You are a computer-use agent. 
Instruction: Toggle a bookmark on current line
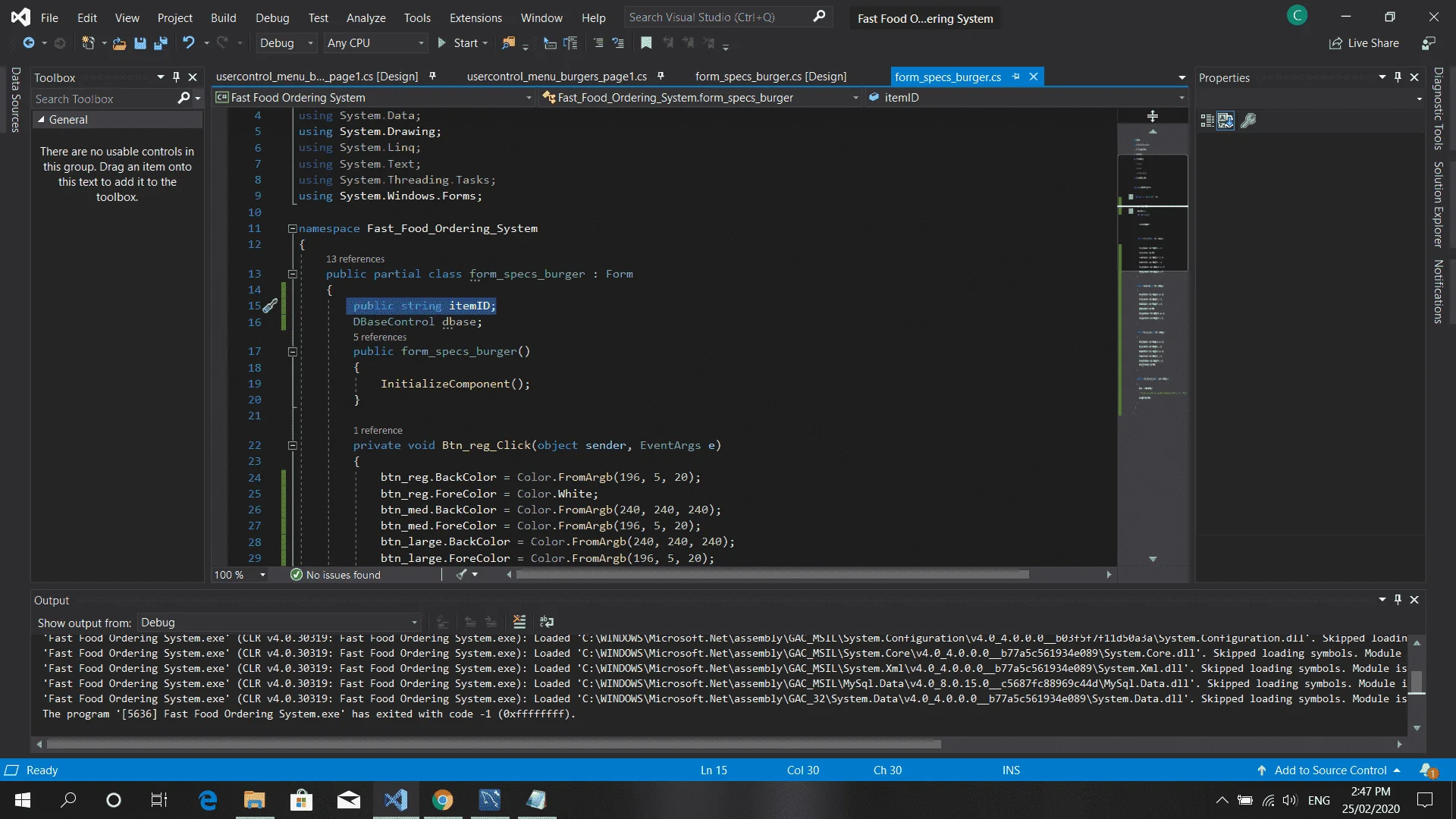coord(646,43)
